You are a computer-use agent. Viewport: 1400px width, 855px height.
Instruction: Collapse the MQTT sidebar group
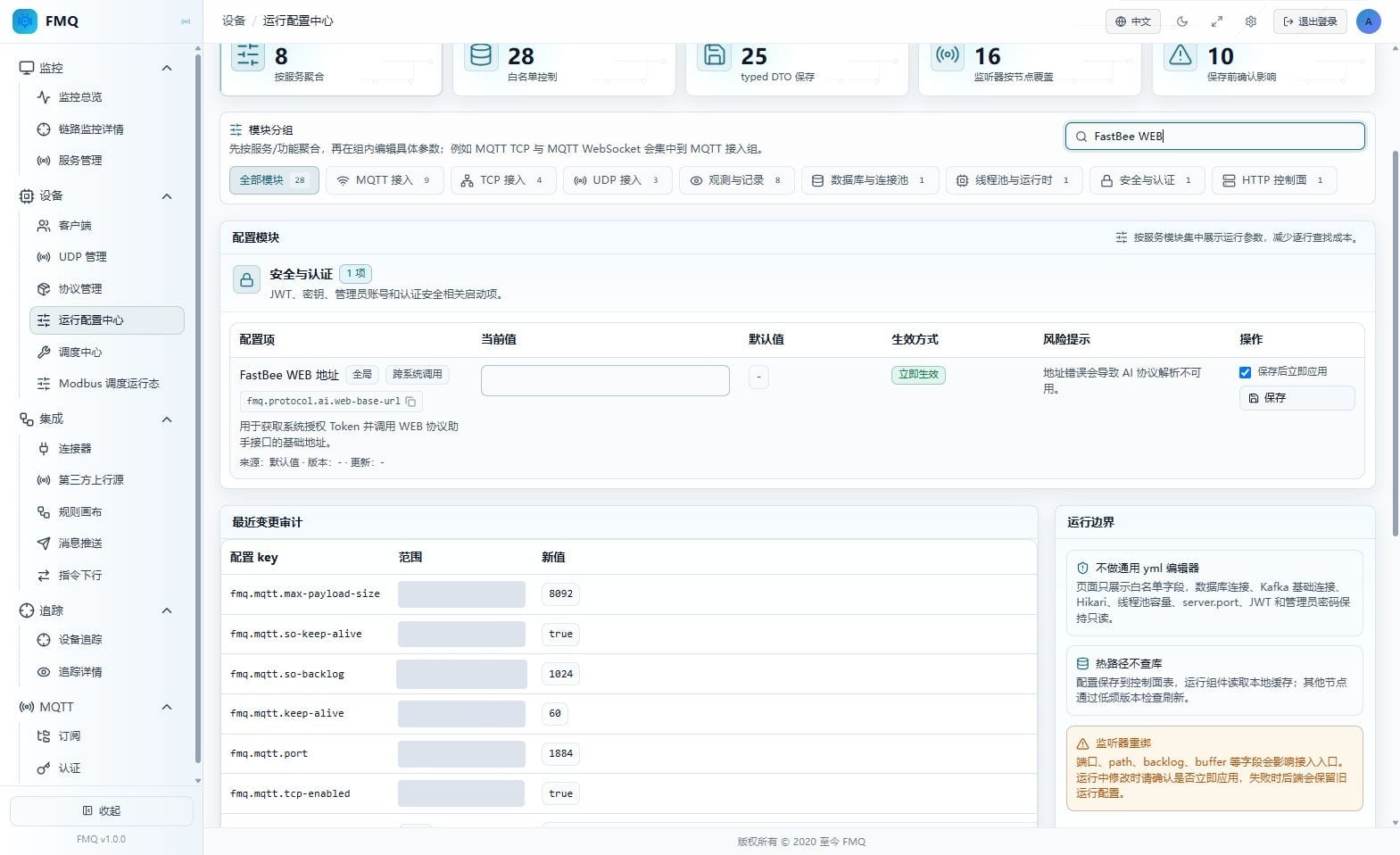[166, 708]
